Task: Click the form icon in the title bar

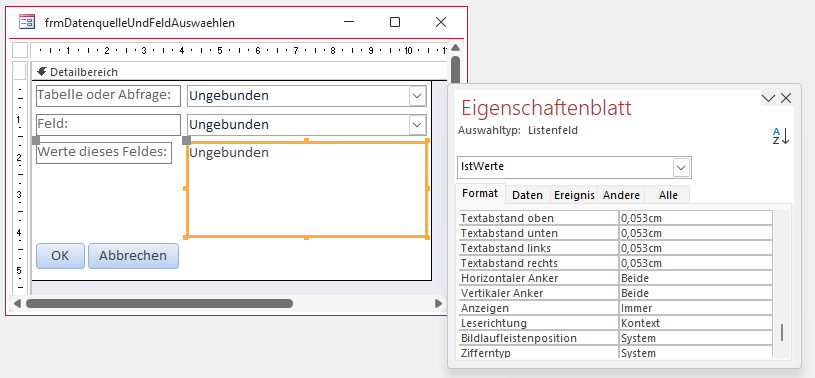Action: point(27,22)
